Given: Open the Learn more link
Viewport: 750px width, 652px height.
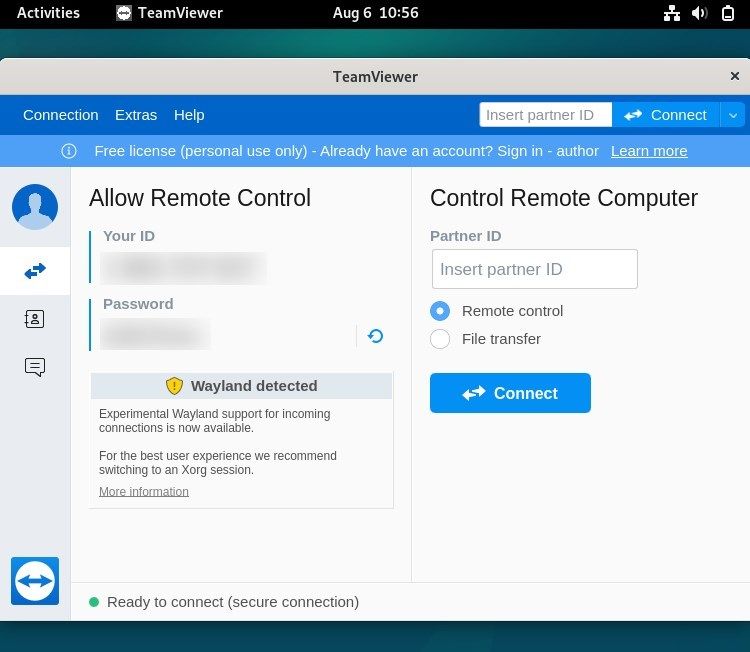Looking at the screenshot, I should [x=649, y=151].
